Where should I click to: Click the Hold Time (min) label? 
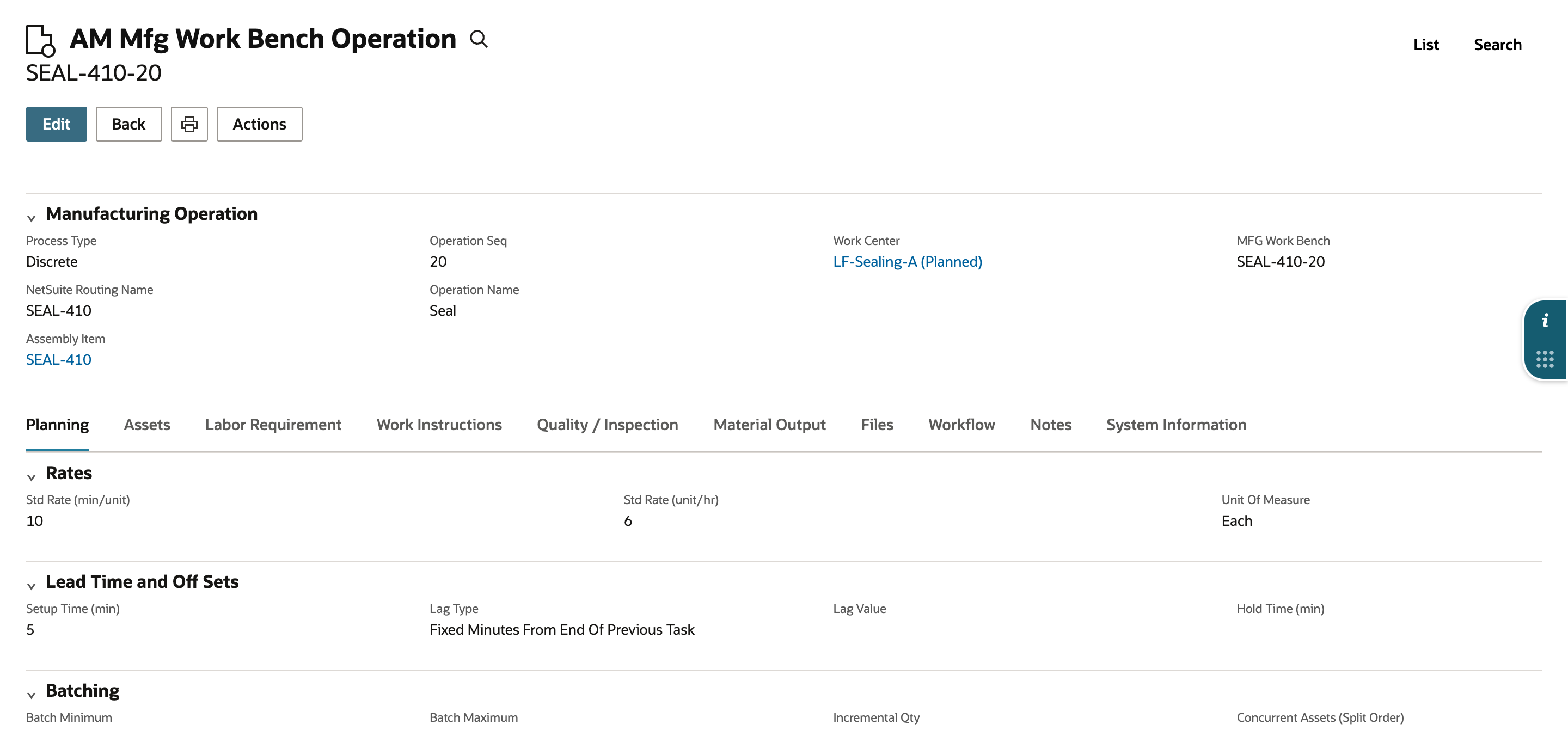[x=1281, y=609]
